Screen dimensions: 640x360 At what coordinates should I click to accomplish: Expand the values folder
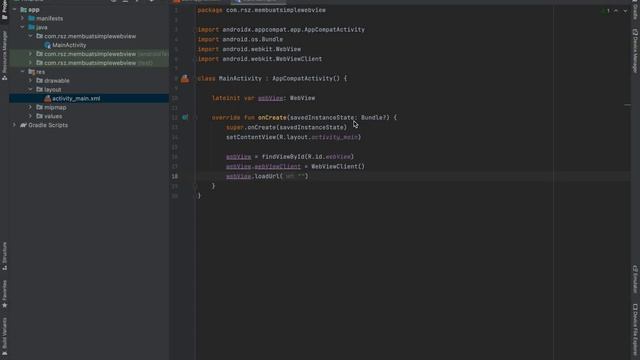(x=31, y=116)
